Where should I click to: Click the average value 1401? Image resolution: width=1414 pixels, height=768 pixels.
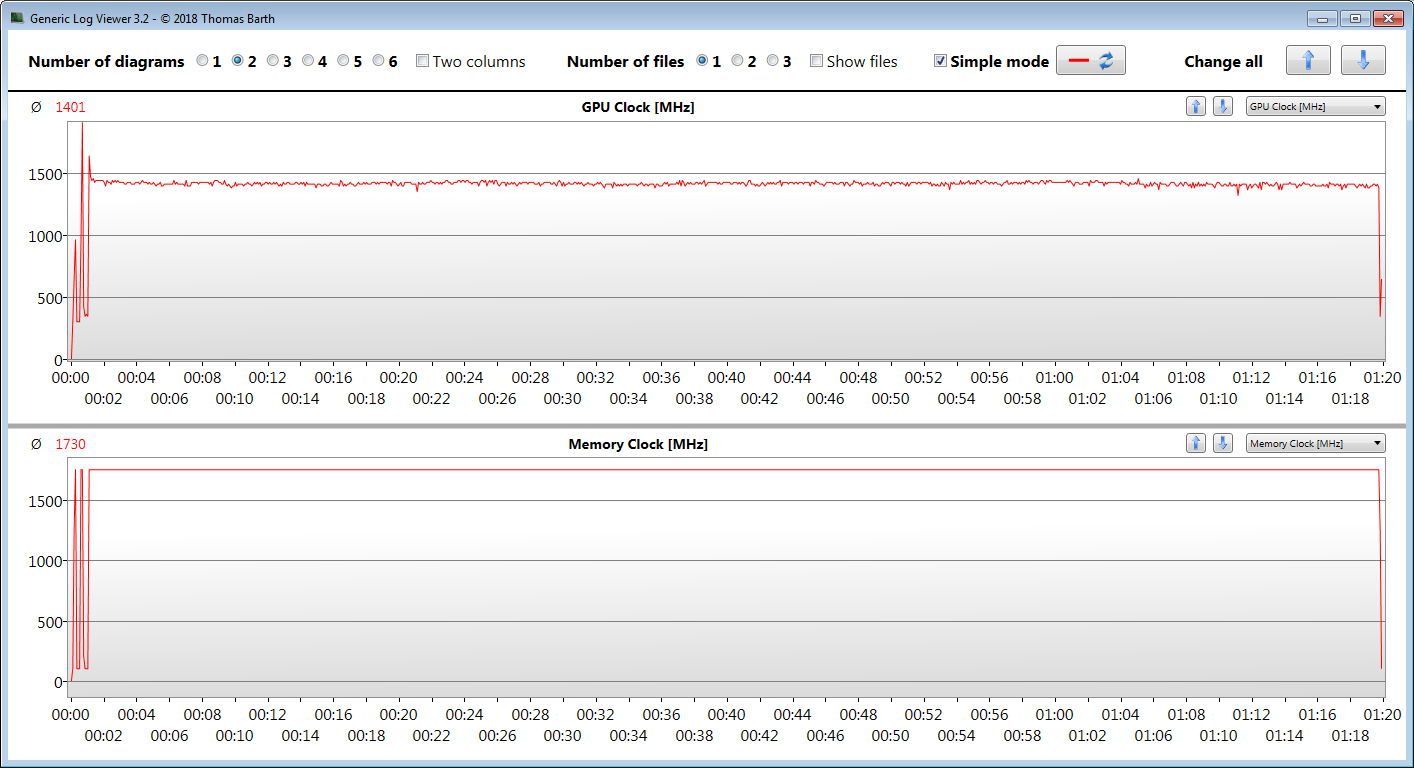click(x=70, y=107)
